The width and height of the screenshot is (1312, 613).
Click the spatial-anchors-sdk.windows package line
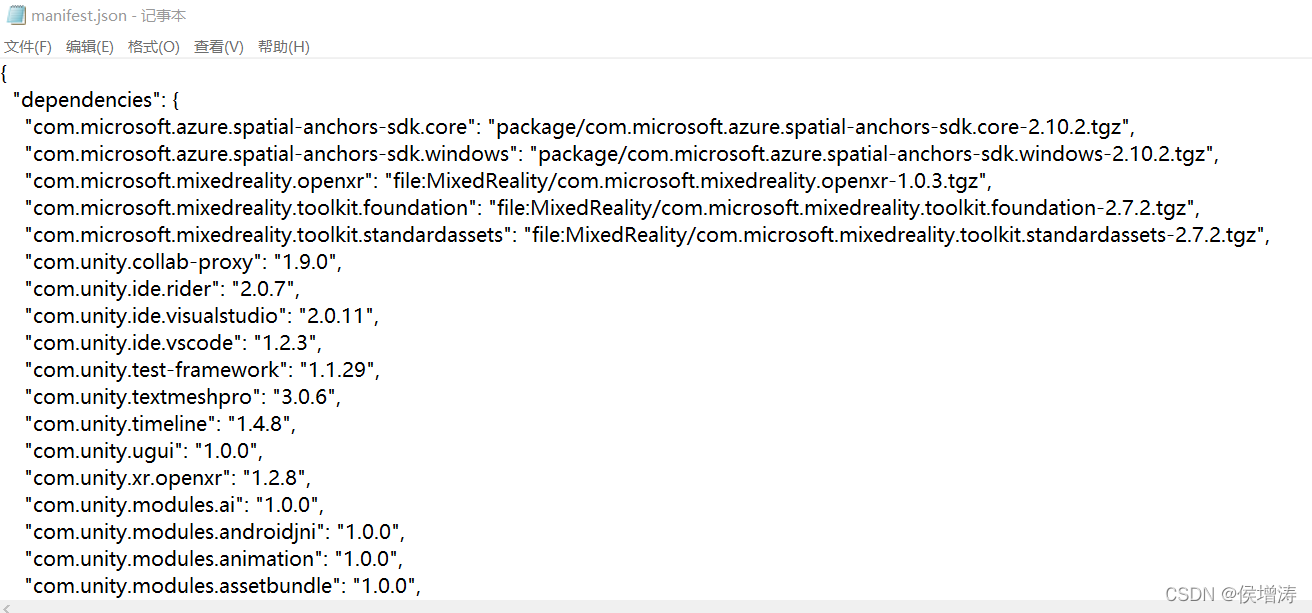[620, 154]
